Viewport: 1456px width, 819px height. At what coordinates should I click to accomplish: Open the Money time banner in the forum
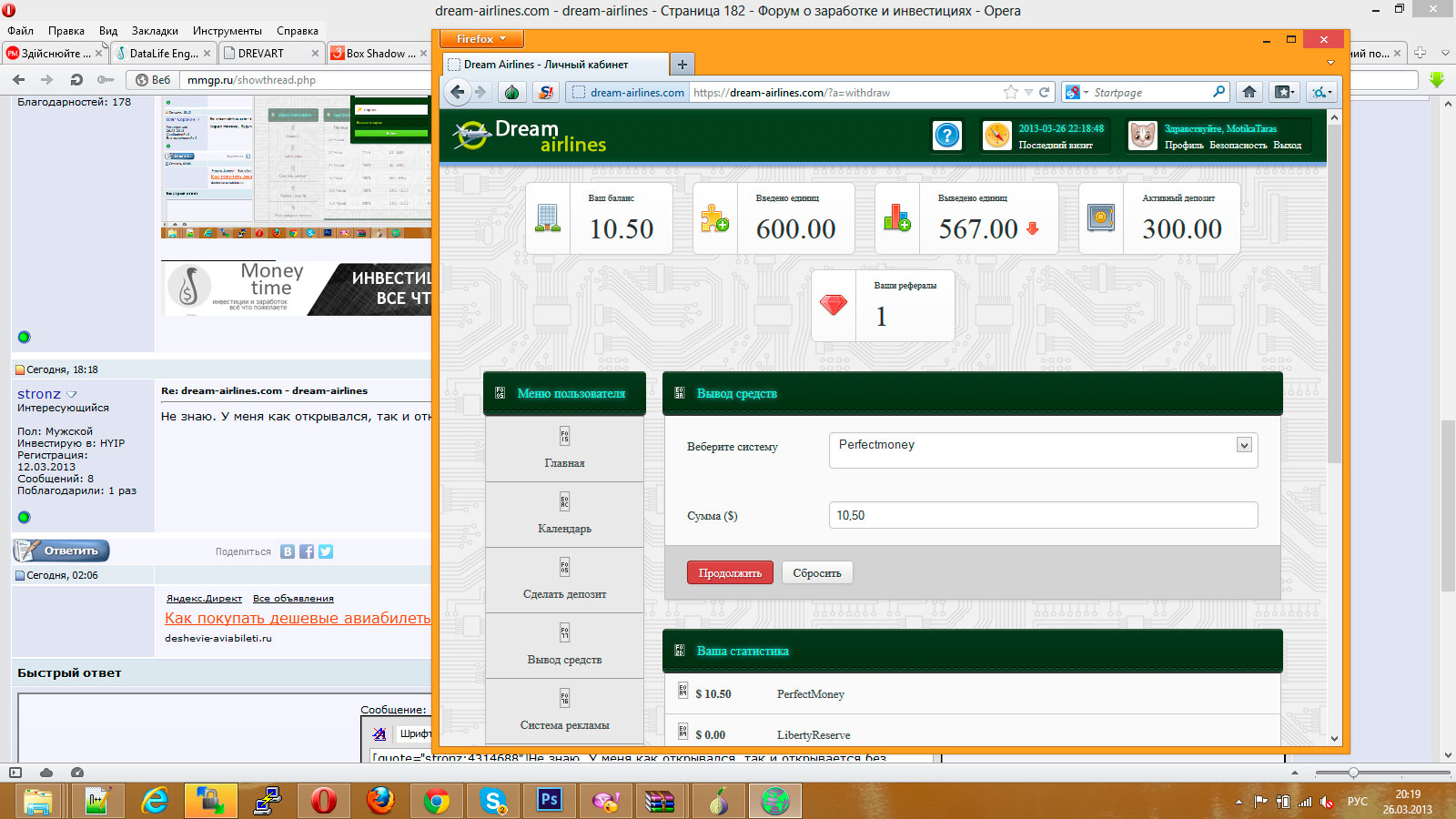(x=297, y=288)
